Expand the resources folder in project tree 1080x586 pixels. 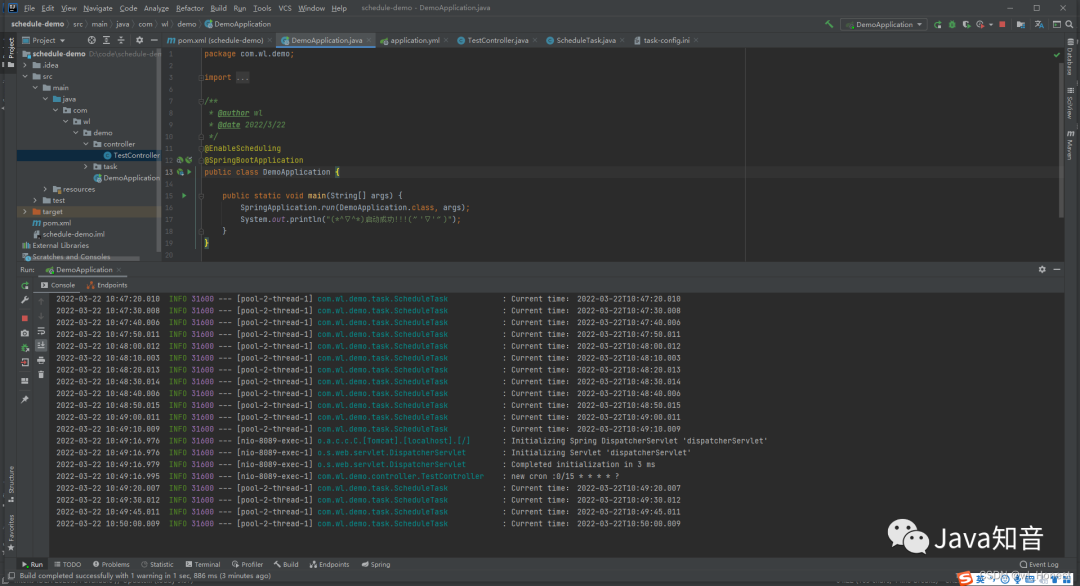click(x=46, y=189)
